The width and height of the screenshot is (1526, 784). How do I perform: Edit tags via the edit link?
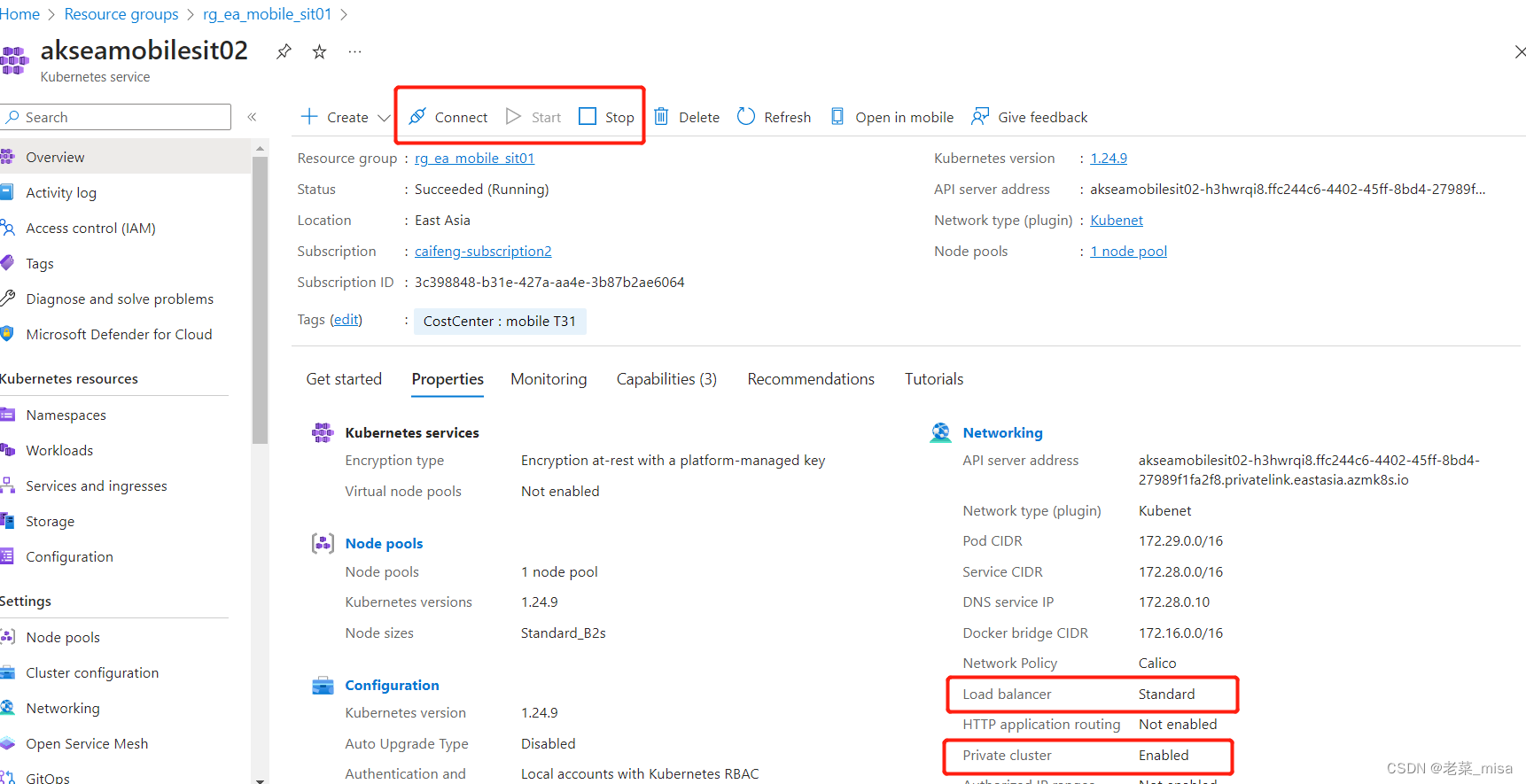click(346, 320)
